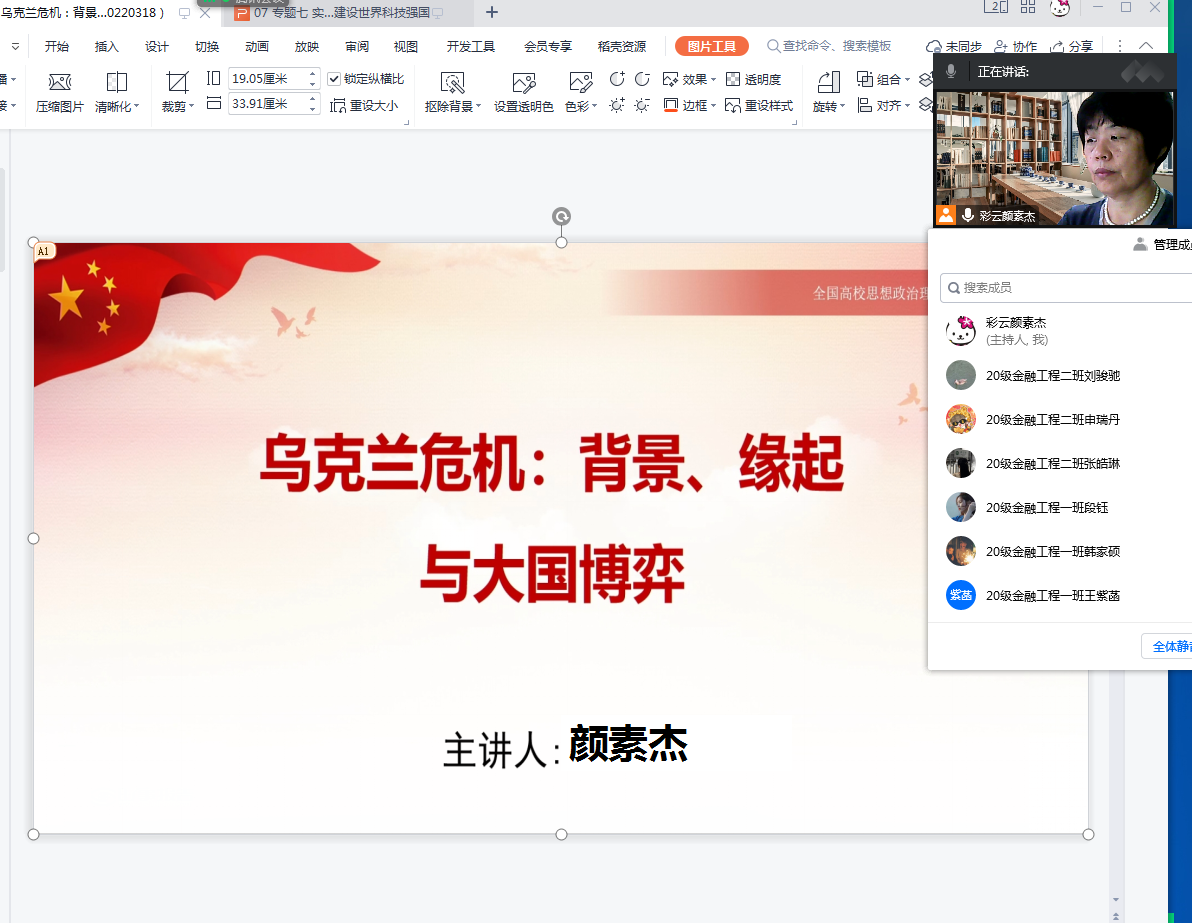
Task: Toggle the microphone in the 正在讲话 bar
Action: [x=951, y=71]
